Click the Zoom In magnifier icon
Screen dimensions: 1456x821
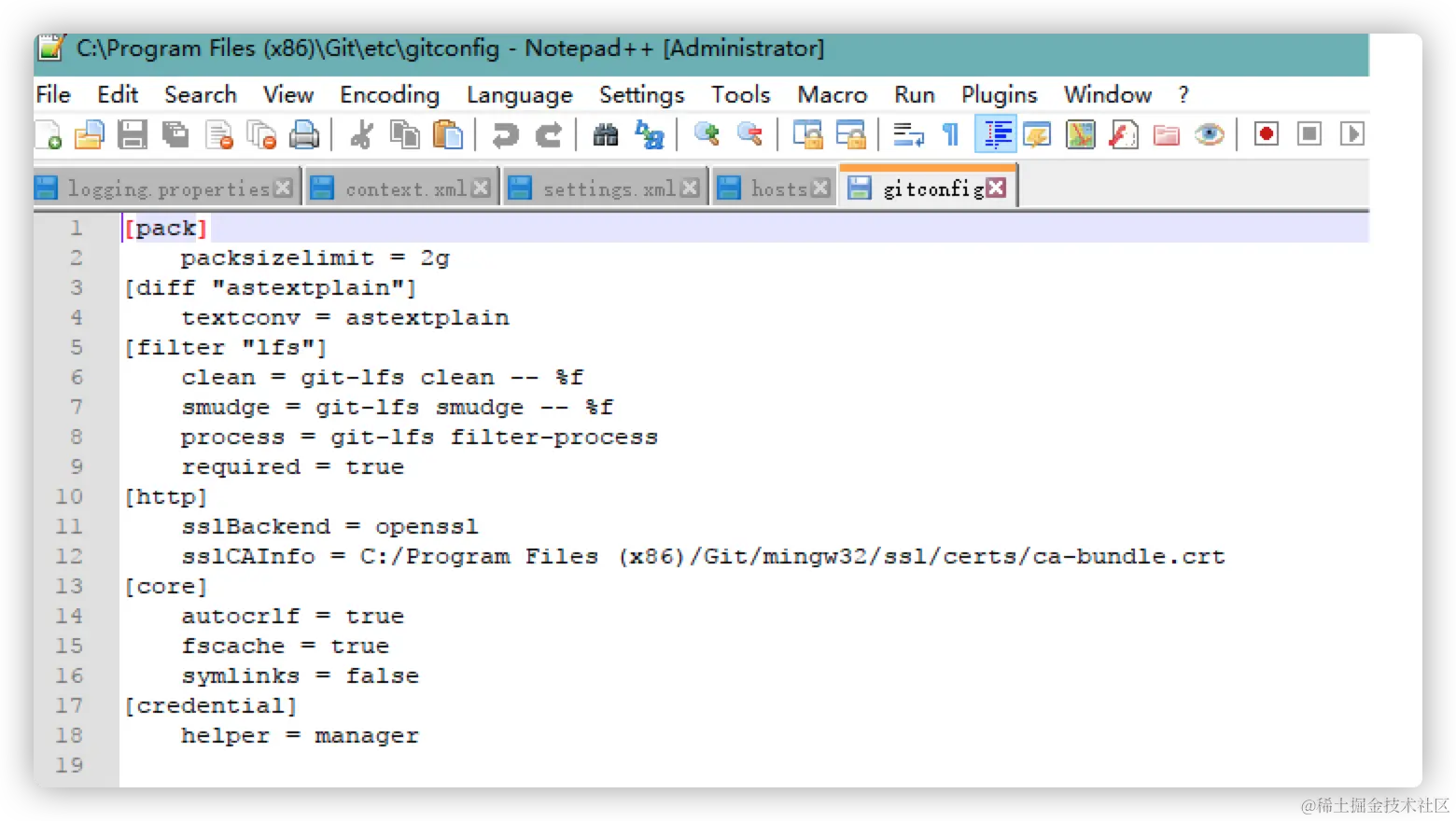707,135
